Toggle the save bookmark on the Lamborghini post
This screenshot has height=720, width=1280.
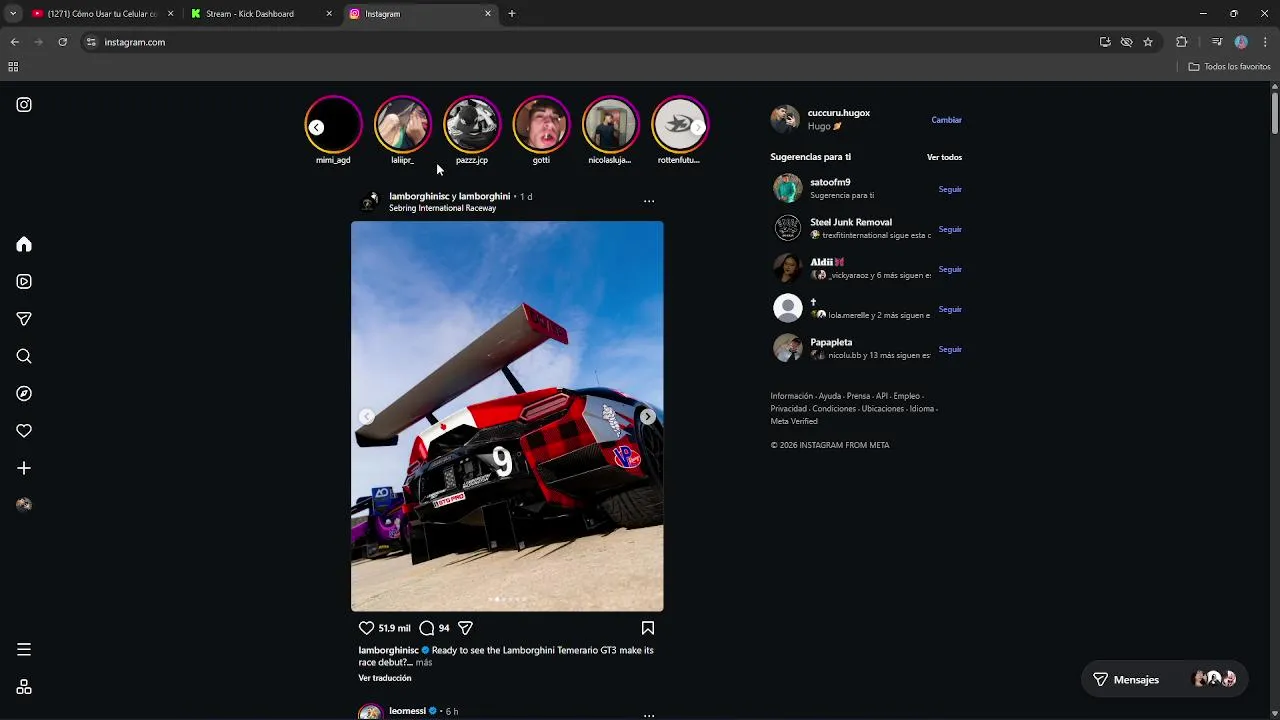point(648,628)
